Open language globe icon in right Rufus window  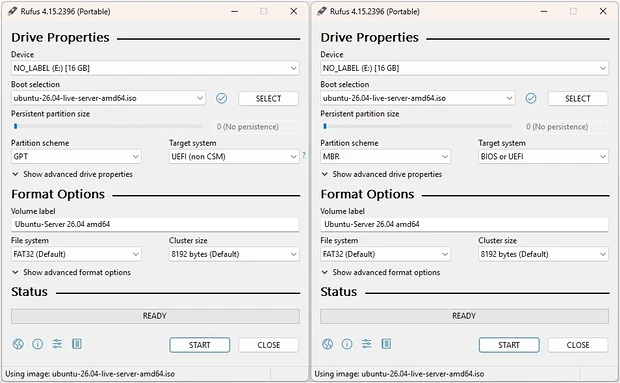click(327, 344)
